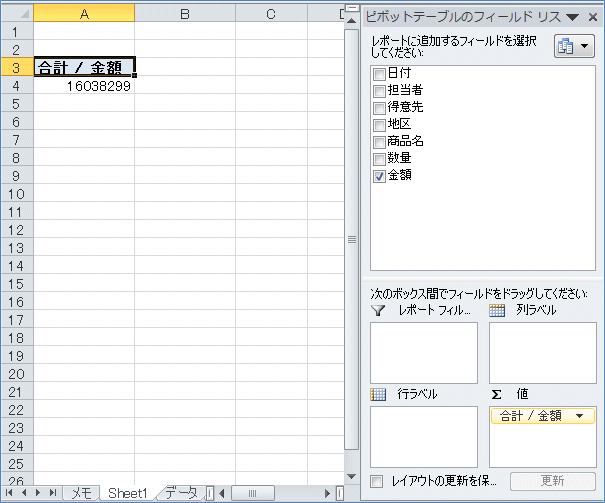
Task: Click the vertical scrollbar up arrow
Action: tap(352, 21)
